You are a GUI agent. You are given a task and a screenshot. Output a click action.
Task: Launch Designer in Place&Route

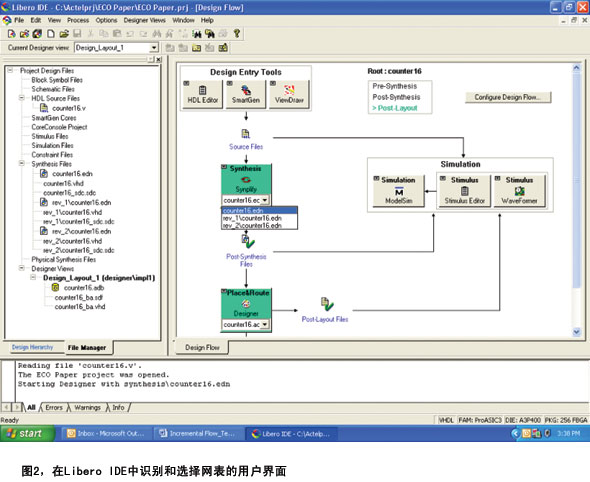pos(246,305)
